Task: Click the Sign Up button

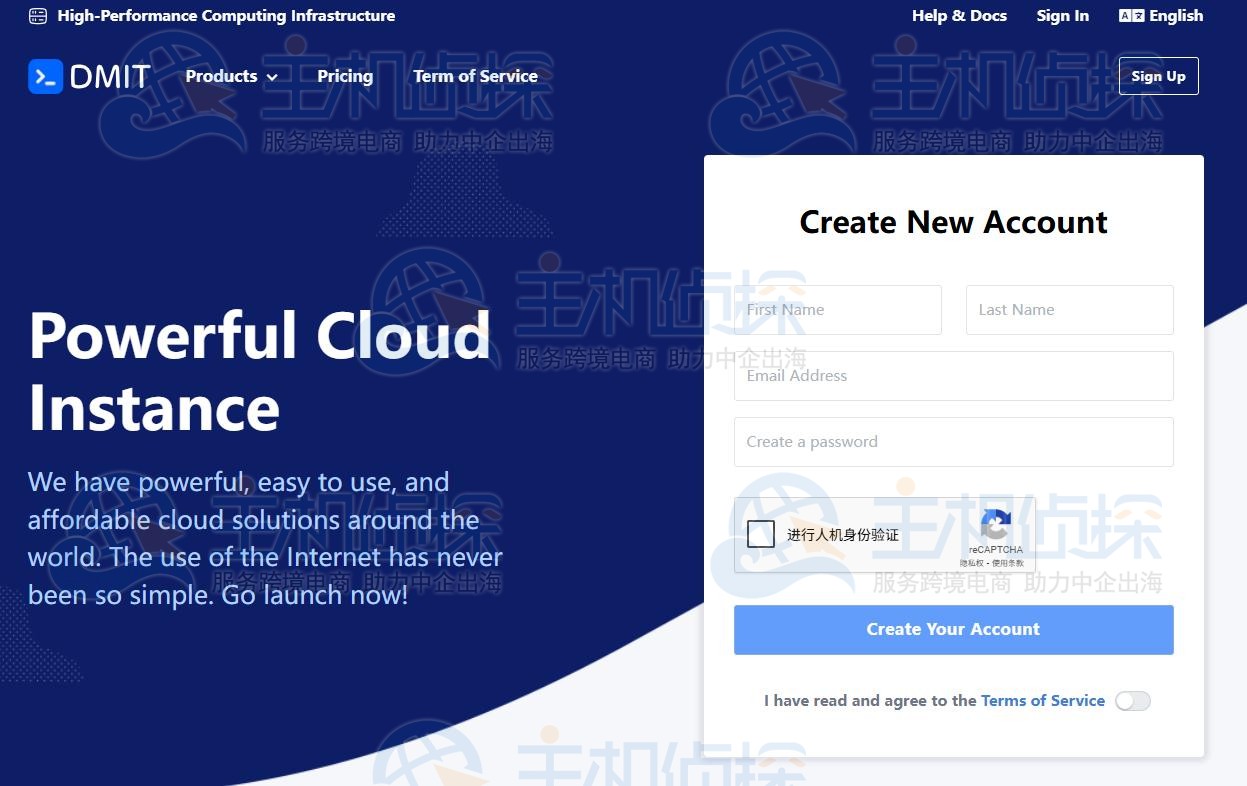Action: coord(1158,76)
